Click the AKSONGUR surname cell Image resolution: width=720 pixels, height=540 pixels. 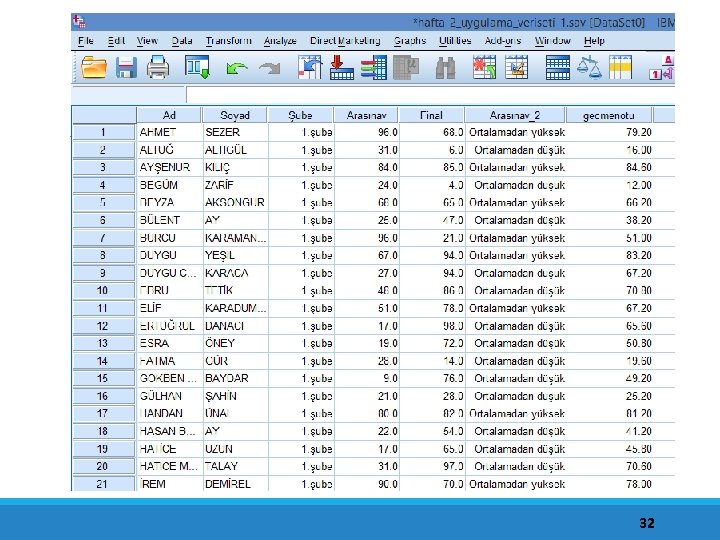pos(235,202)
